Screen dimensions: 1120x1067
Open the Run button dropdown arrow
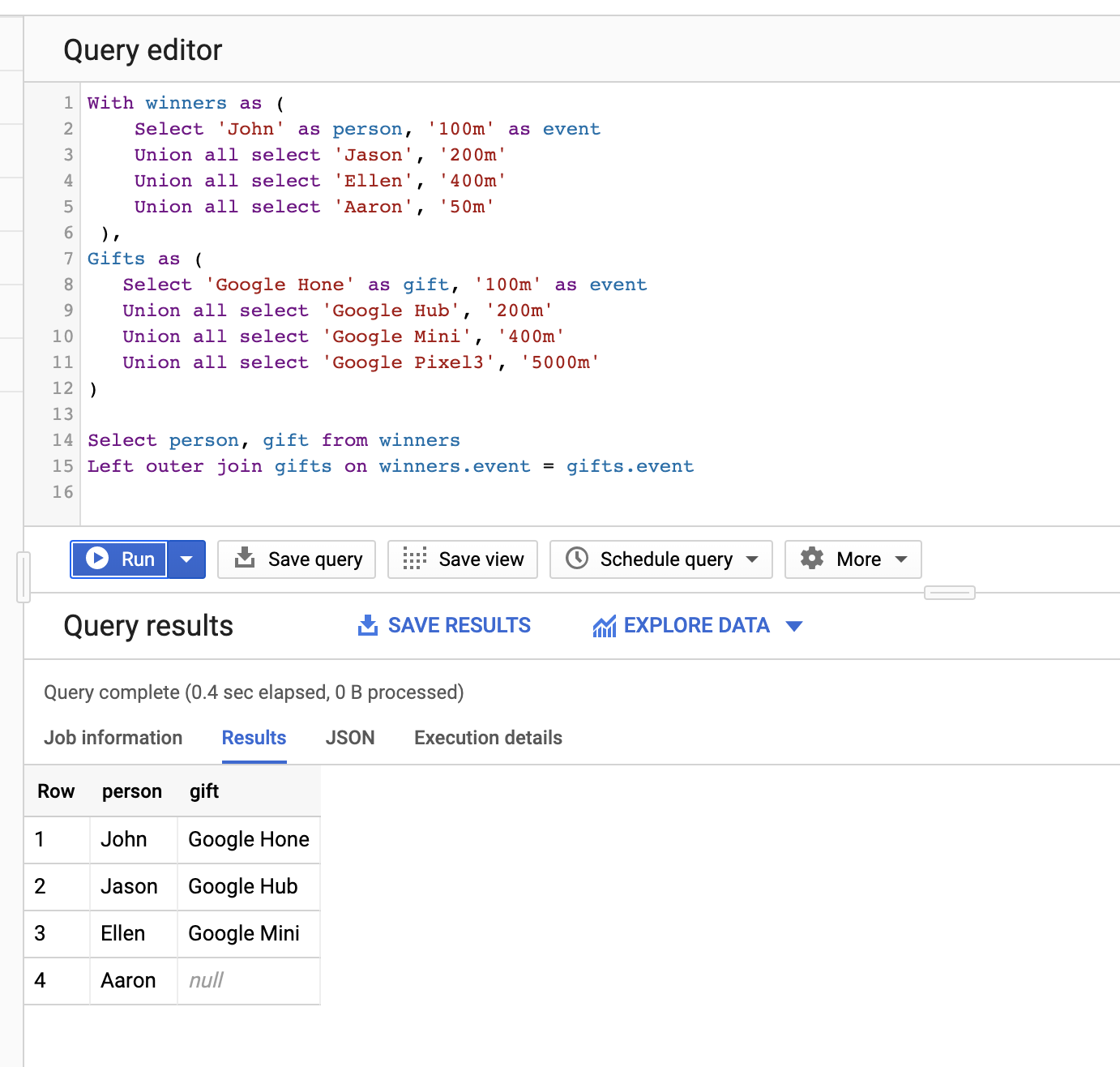point(187,559)
